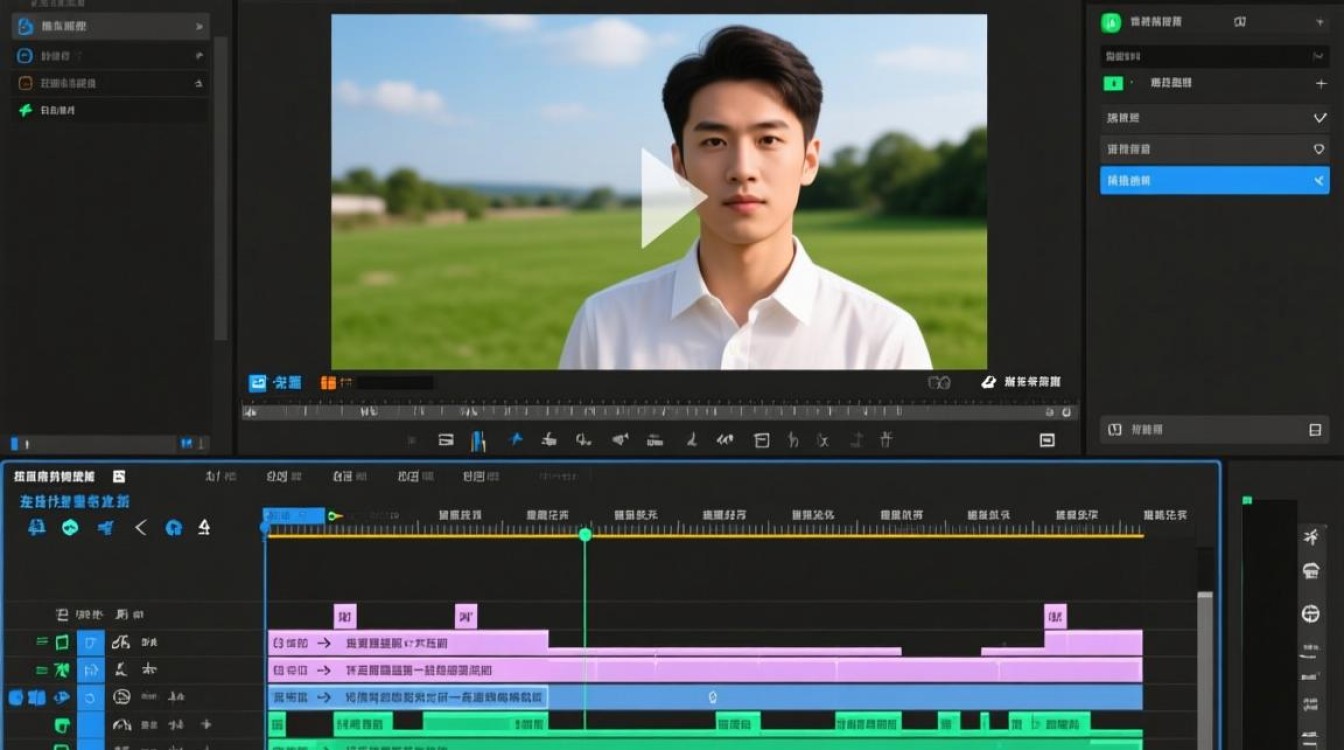The height and width of the screenshot is (750, 1344).
Task: Select the blue highlighted row in the right panel
Action: (1214, 180)
